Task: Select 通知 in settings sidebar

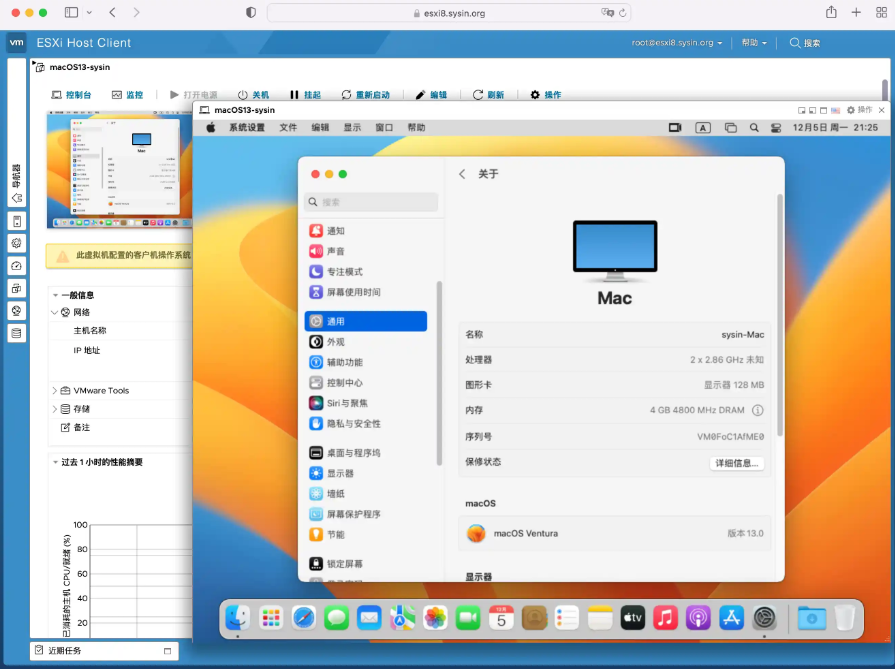Action: pos(366,231)
